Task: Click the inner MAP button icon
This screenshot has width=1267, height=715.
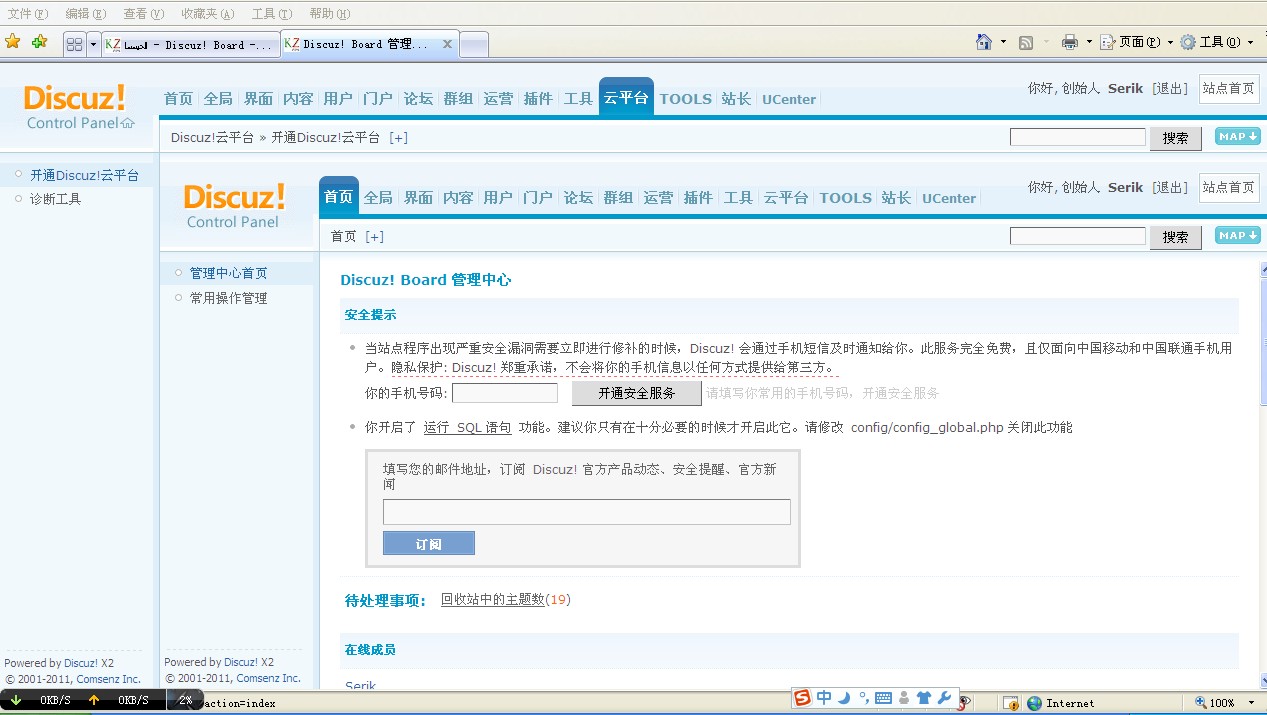Action: pos(1238,235)
